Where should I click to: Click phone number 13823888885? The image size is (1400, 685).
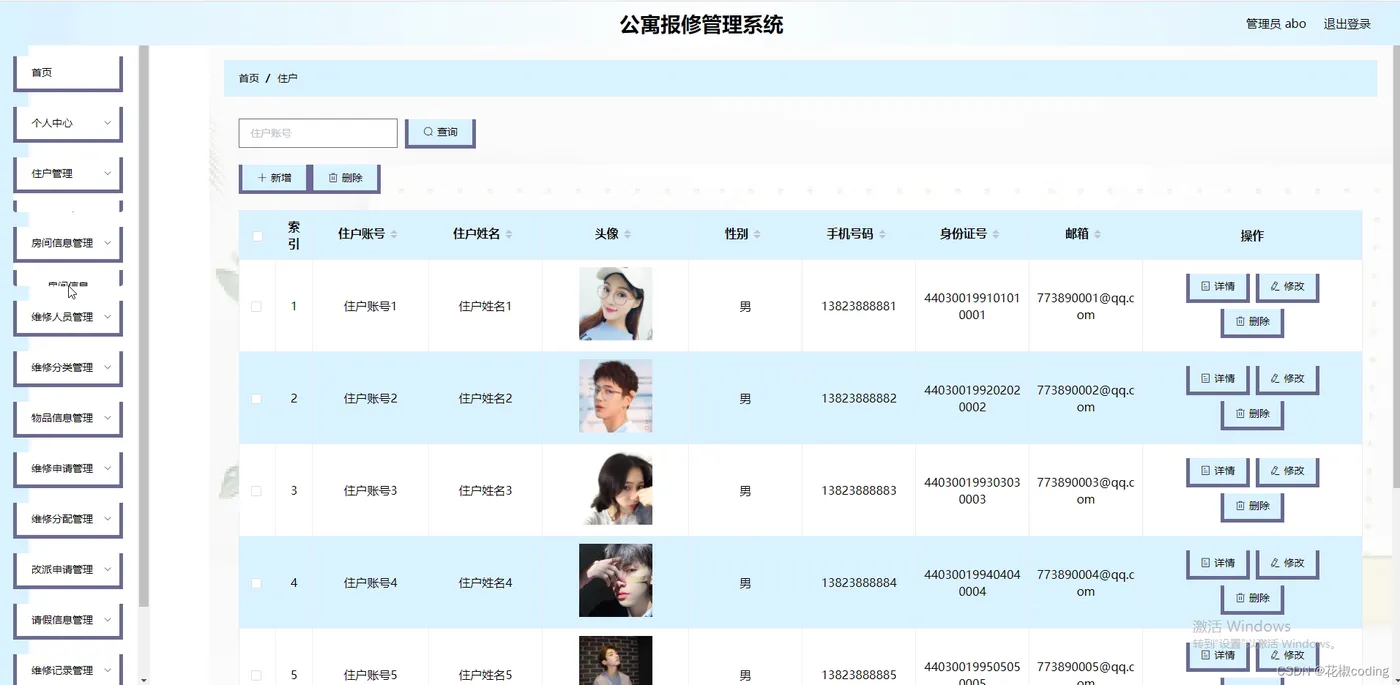[x=859, y=675]
